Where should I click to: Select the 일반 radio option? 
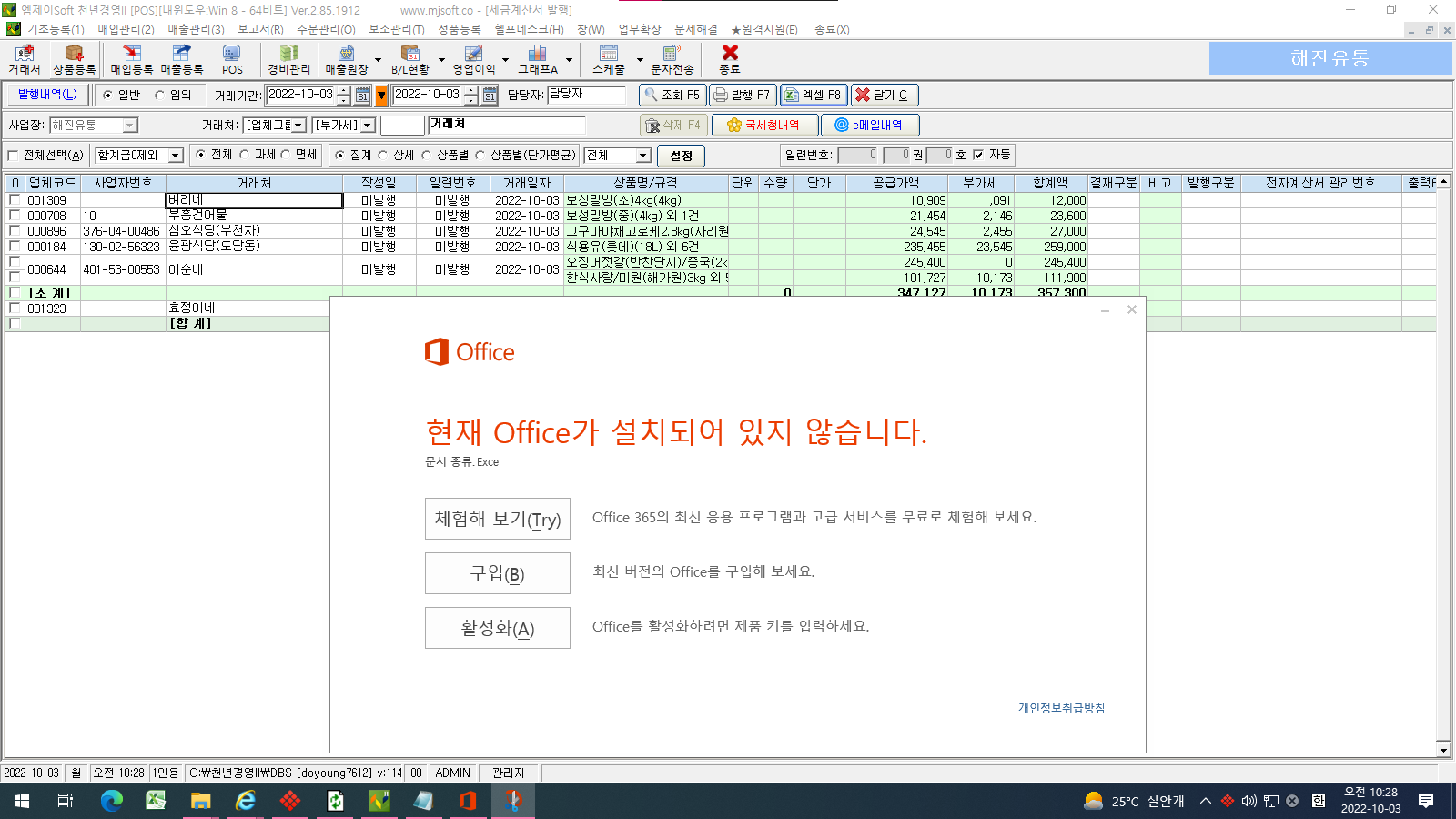108,95
